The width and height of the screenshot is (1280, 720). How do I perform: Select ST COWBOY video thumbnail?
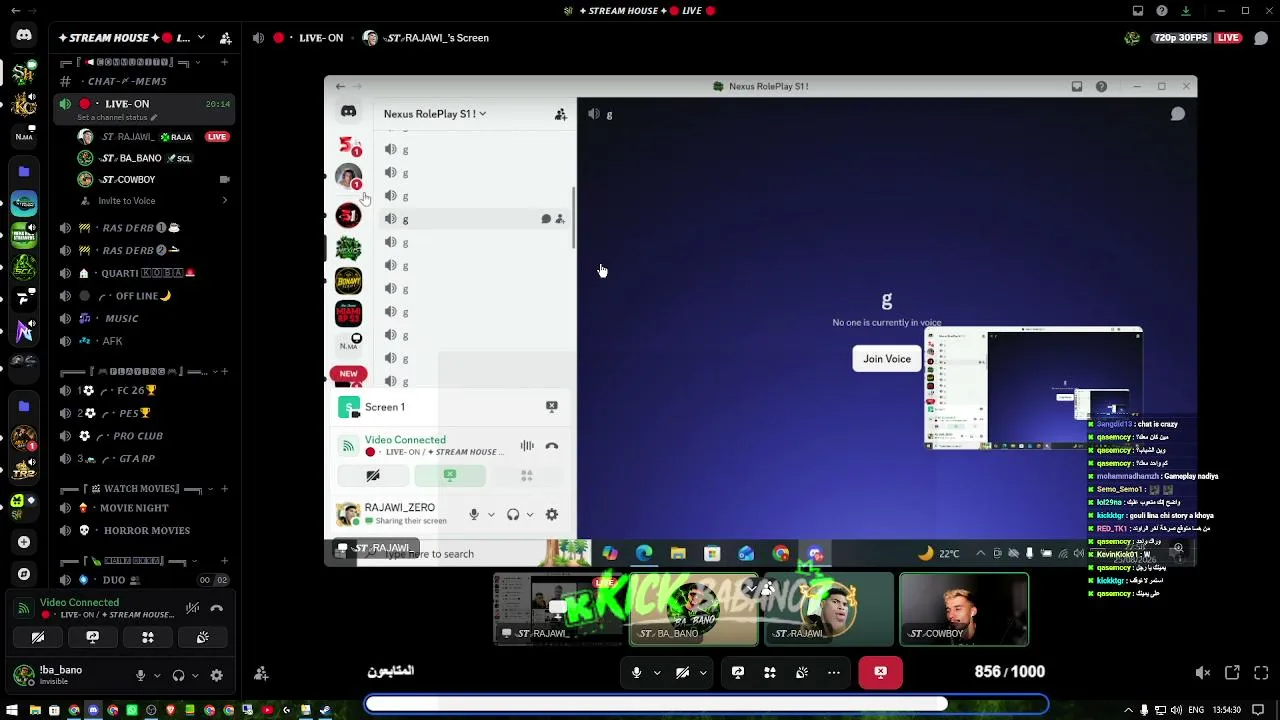tap(964, 609)
